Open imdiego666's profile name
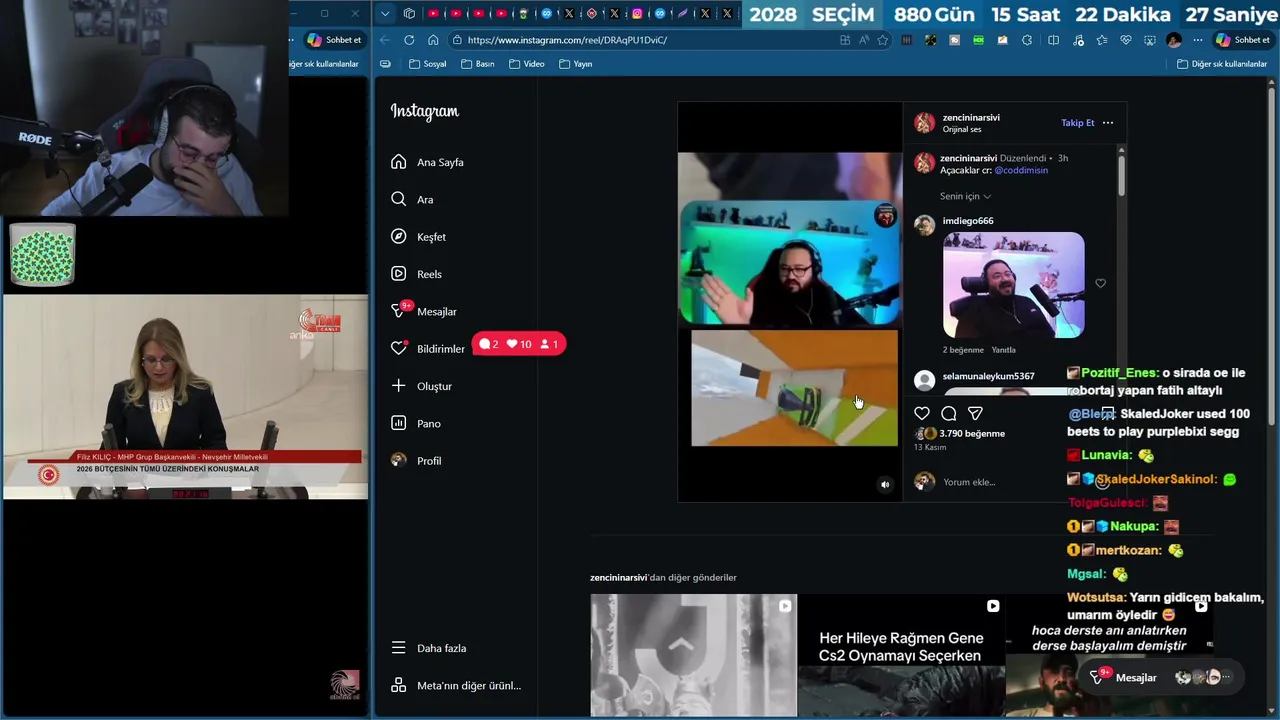 968,221
